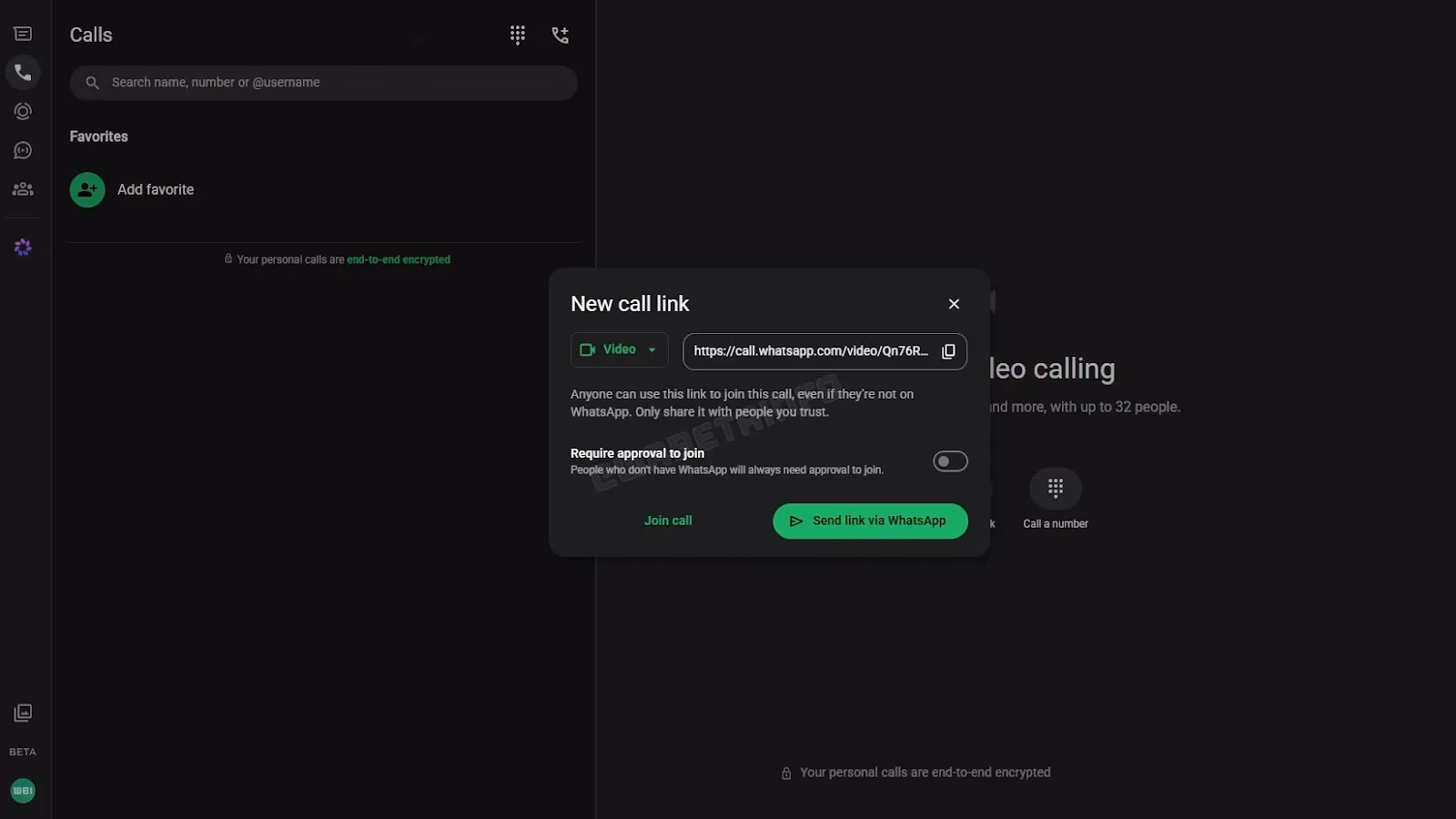
Task: Click the Require approval to join label
Action: coord(637,453)
